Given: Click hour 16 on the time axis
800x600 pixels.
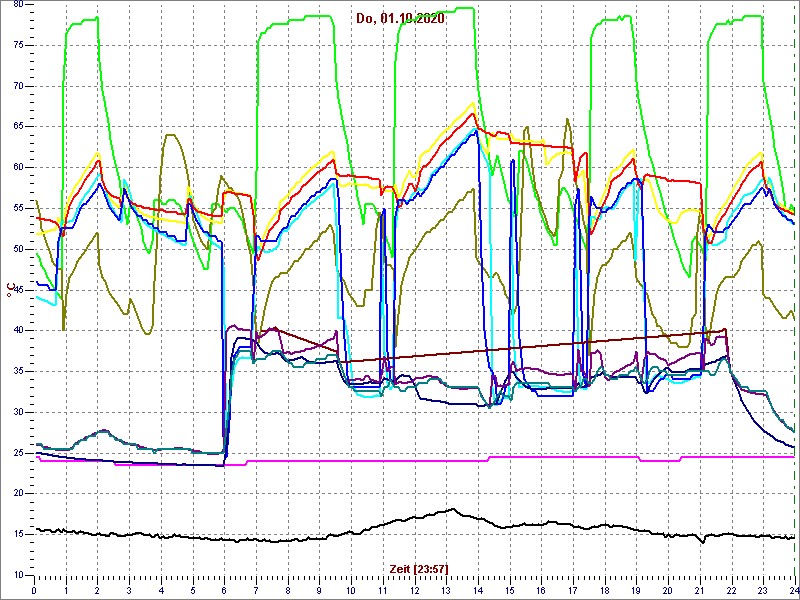Looking at the screenshot, I should click(x=541, y=590).
